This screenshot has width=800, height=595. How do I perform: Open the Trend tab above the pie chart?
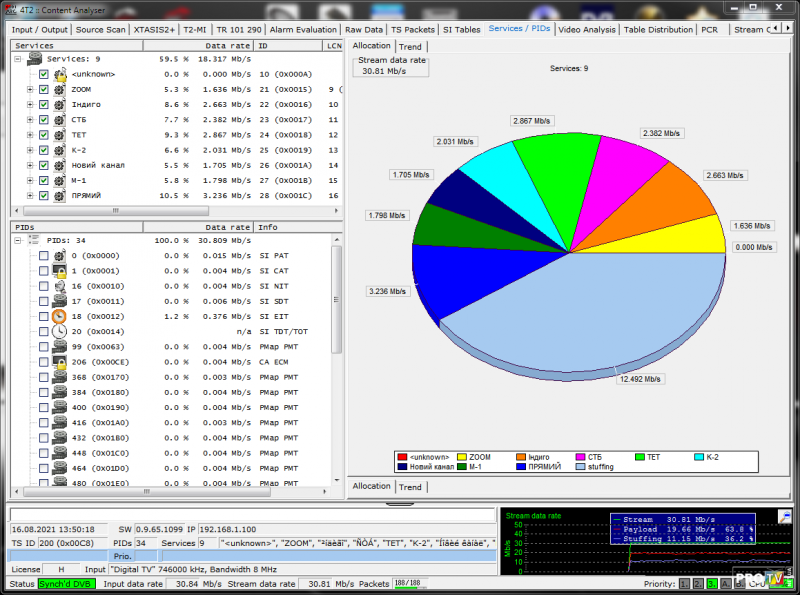411,46
